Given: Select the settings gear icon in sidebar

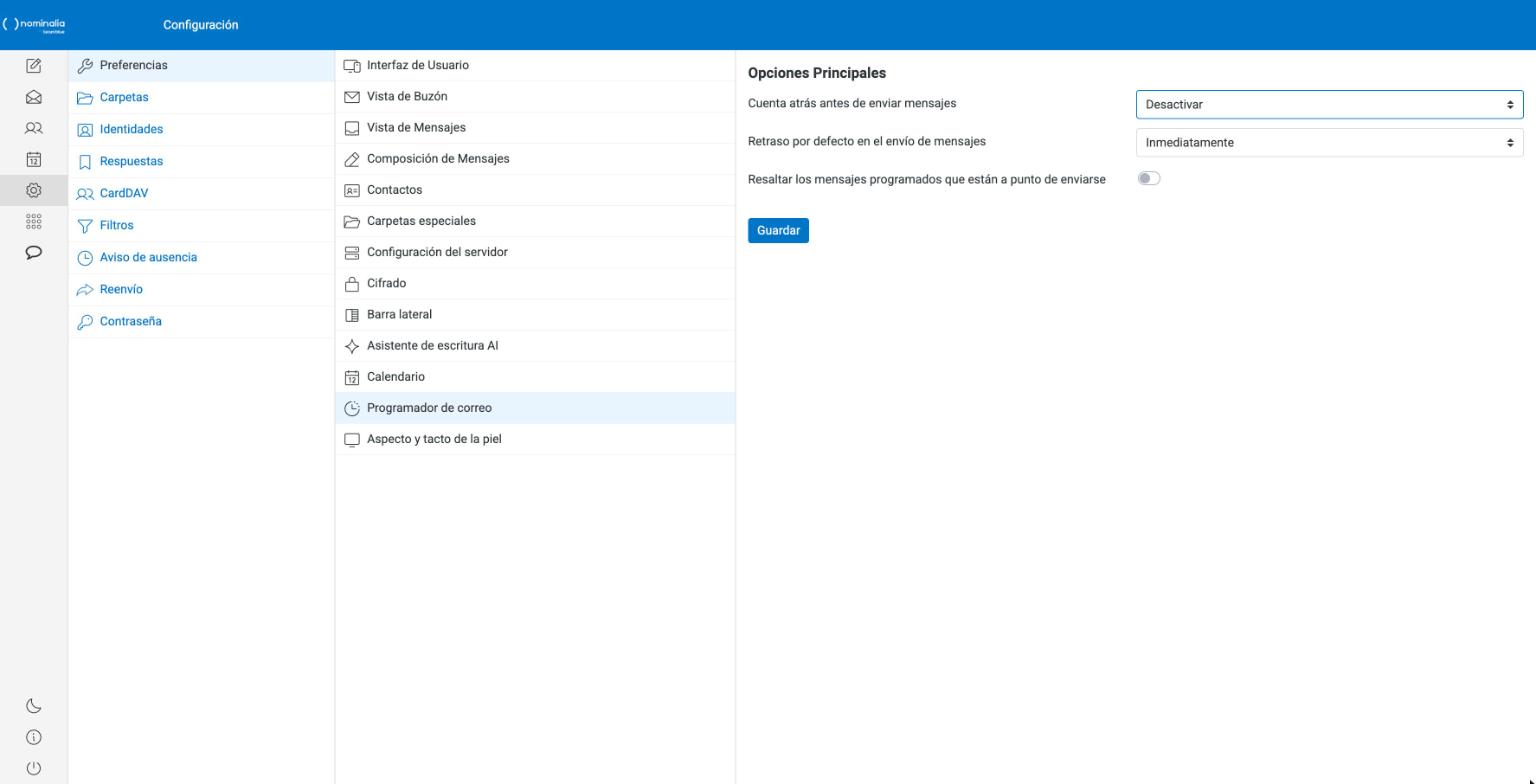Looking at the screenshot, I should coord(33,190).
